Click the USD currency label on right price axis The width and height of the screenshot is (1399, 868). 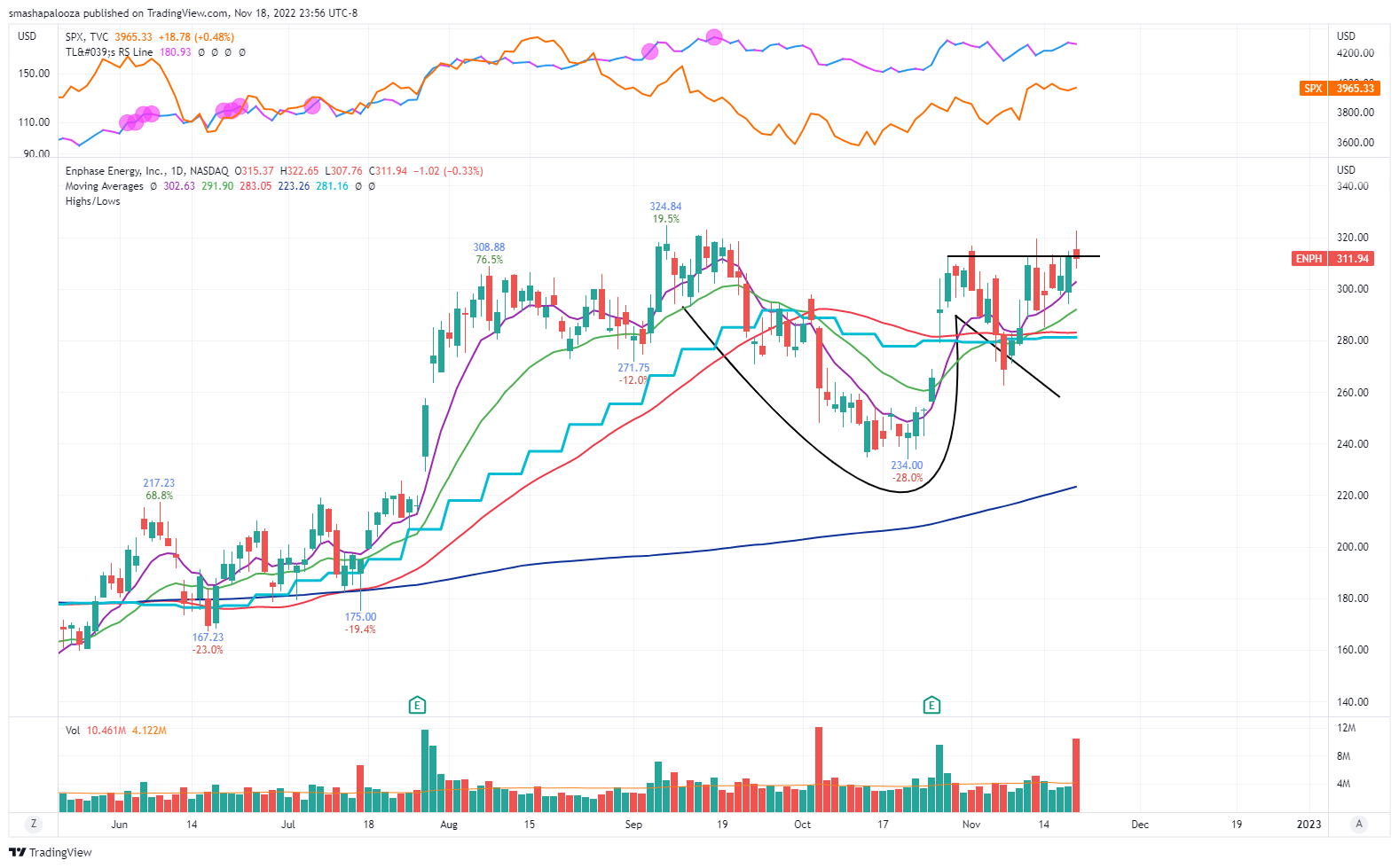click(x=1346, y=170)
